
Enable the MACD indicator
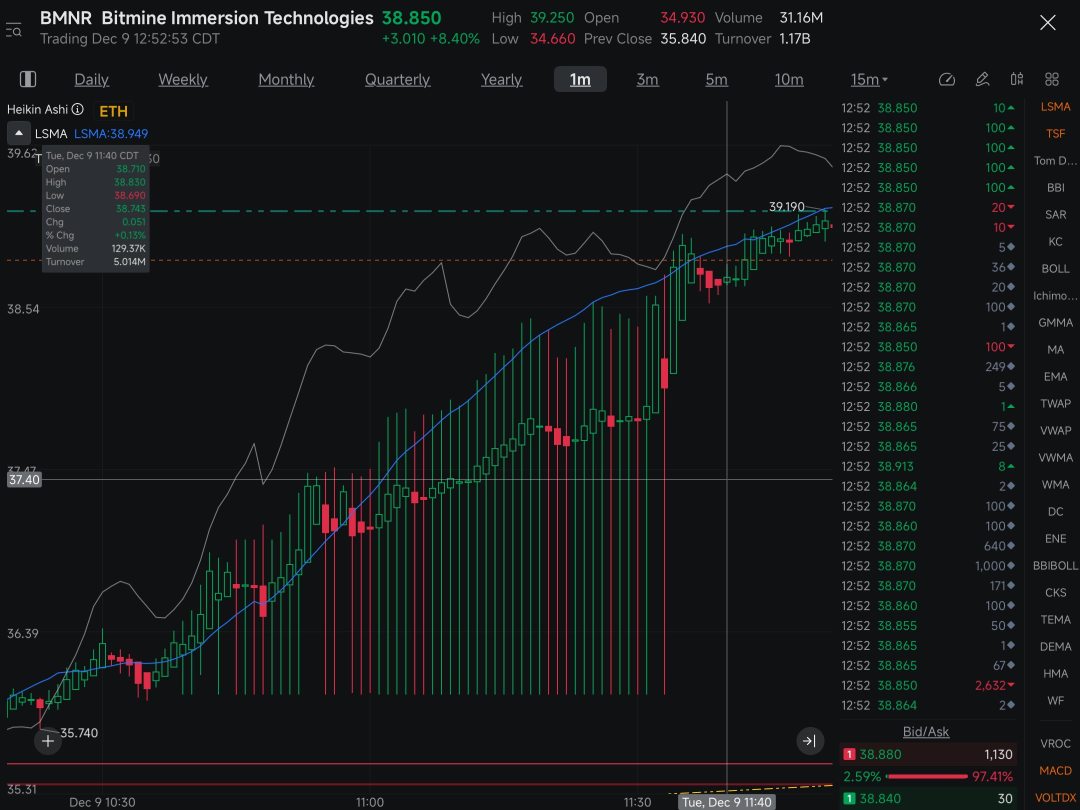1055,770
